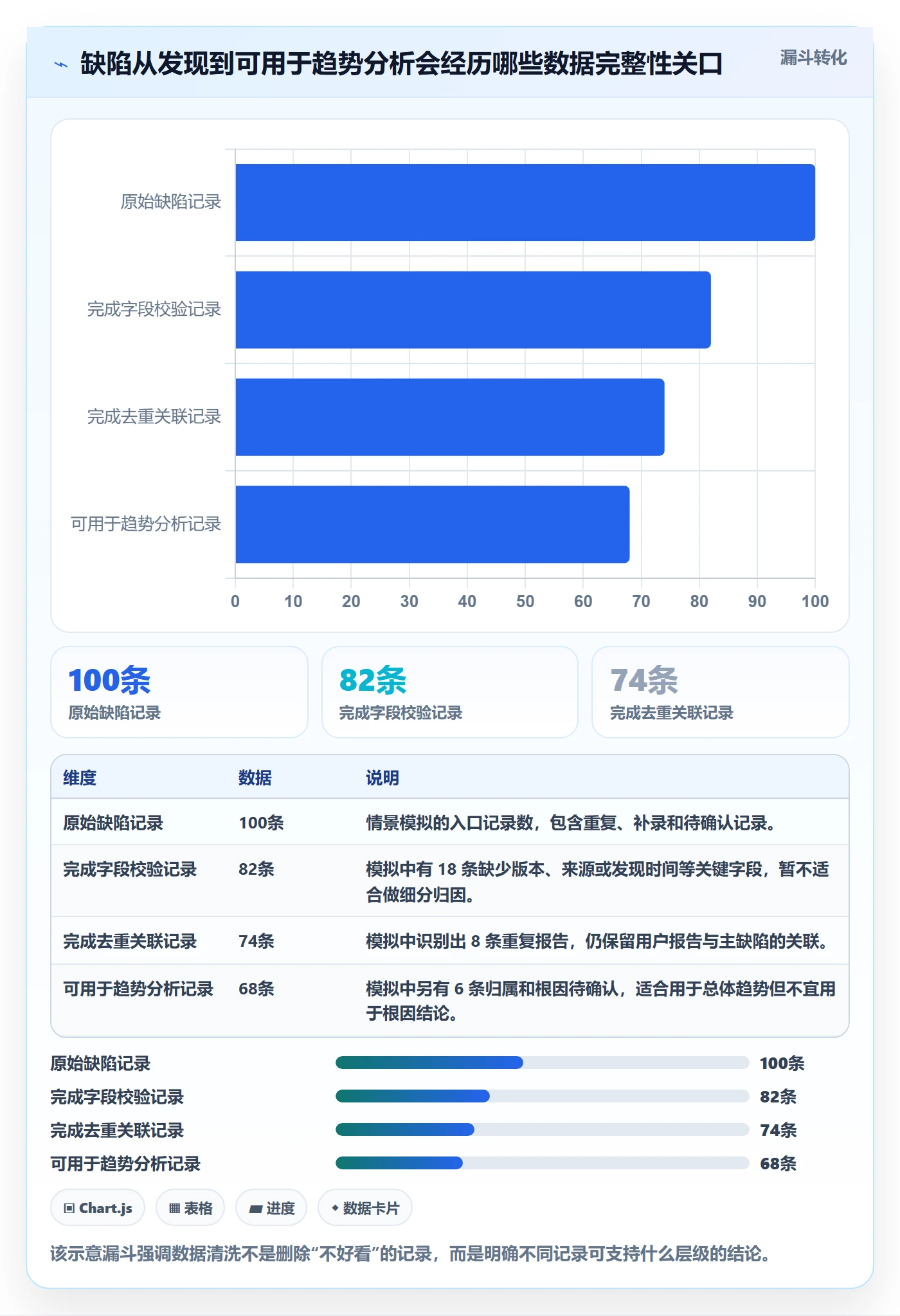This screenshot has width=900, height=1316.
Task: Select the 数据卡片 tag chip
Action: [365, 1208]
